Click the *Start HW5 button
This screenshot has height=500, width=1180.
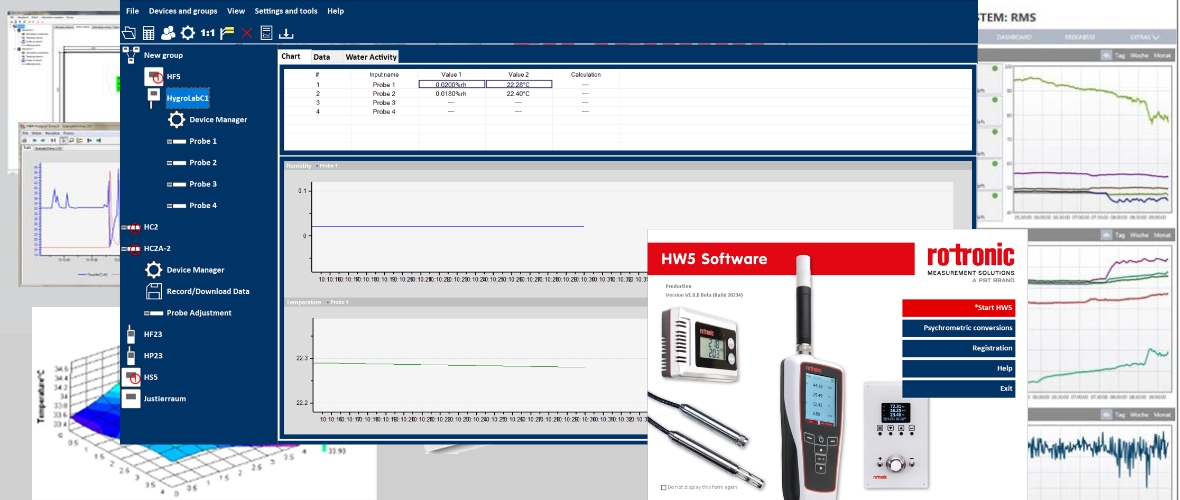click(x=959, y=308)
